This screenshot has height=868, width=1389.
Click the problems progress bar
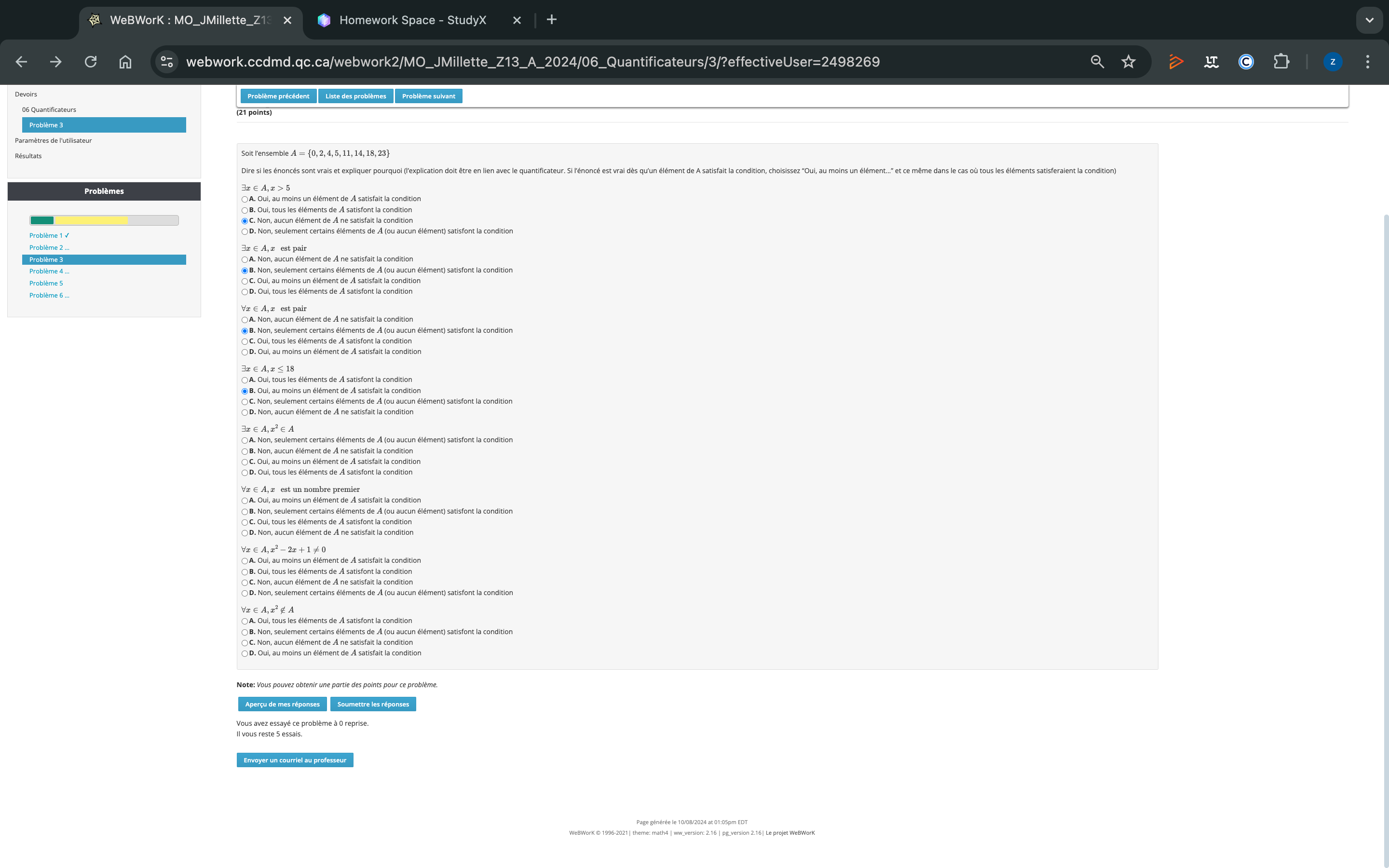pyautogui.click(x=104, y=220)
